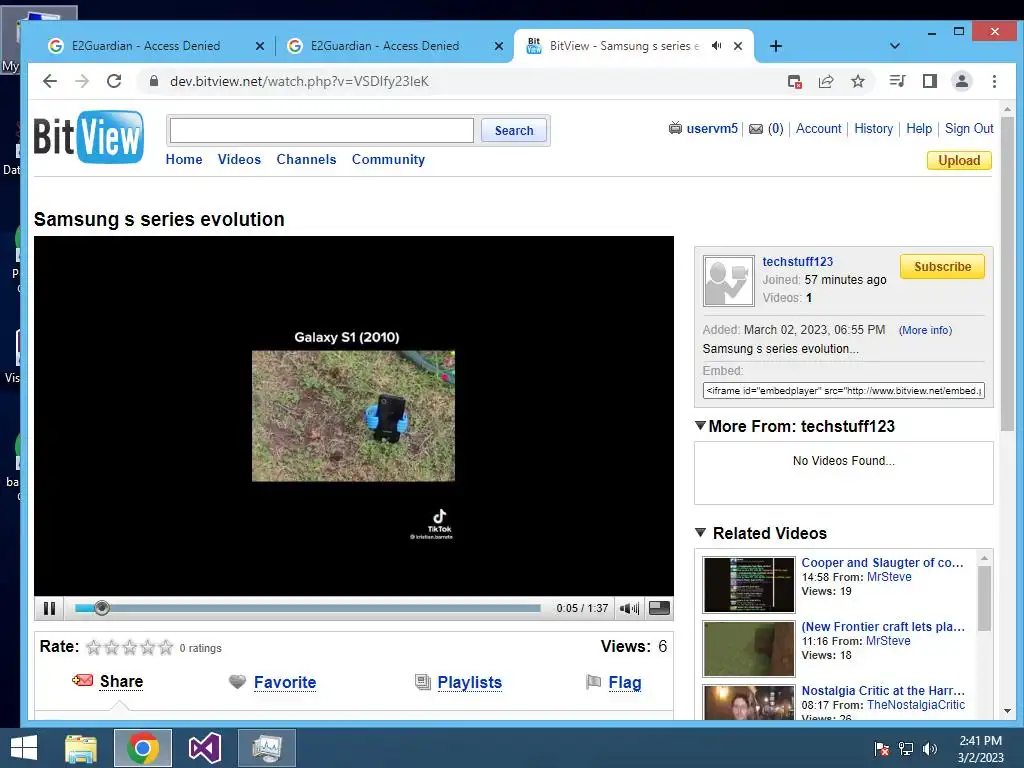The image size is (1024, 768).
Task: Open Visual Studio from the taskbar
Action: (x=205, y=748)
